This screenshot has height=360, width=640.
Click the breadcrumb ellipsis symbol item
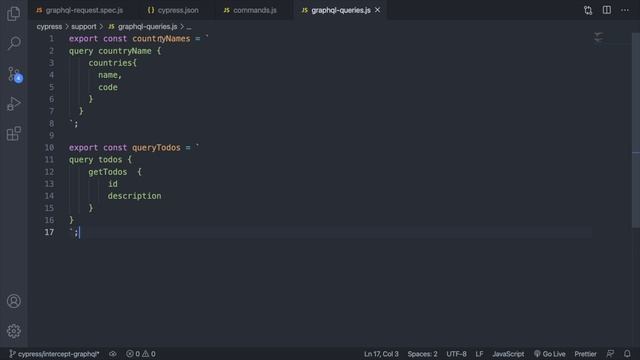coord(189,27)
